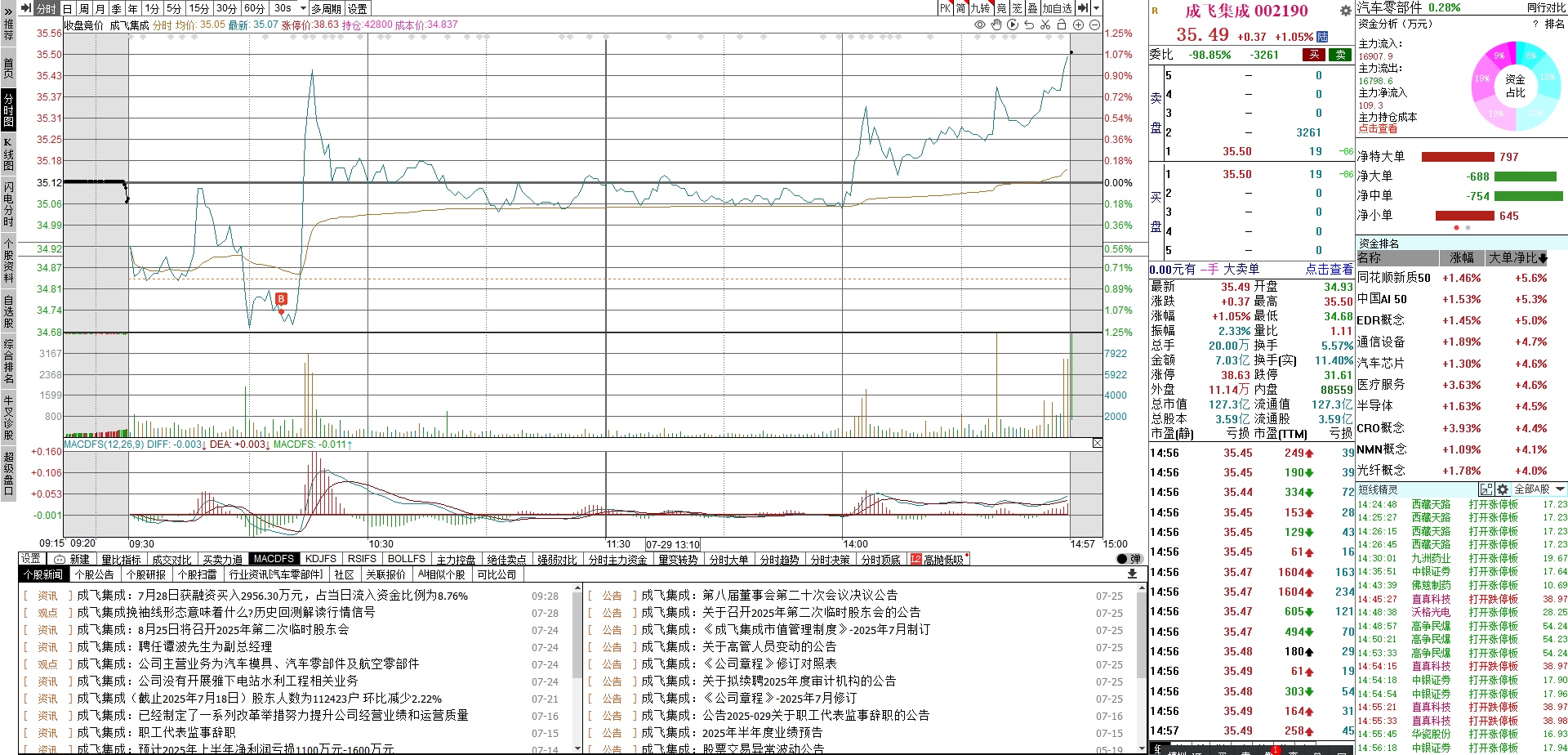Toggle the 九转 indicator
Screen dimensions: 1568x755
(981, 8)
